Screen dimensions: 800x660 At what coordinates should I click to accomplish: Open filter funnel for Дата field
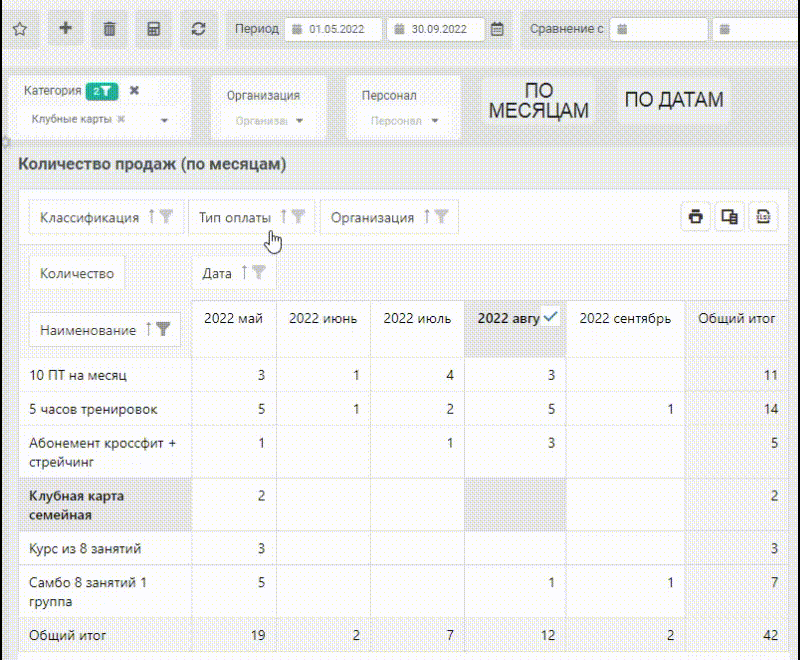[259, 272]
